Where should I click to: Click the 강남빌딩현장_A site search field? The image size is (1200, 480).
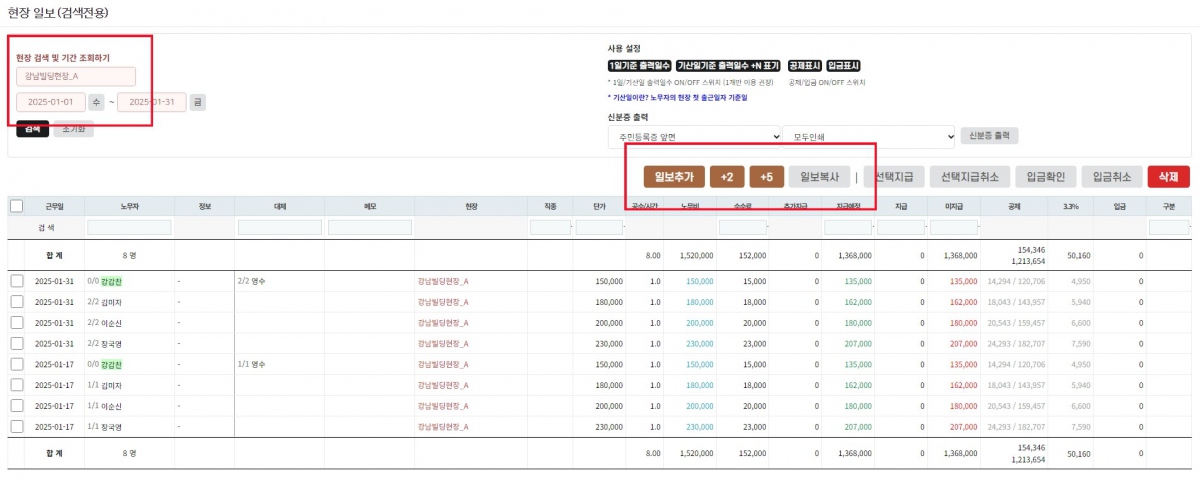point(76,77)
